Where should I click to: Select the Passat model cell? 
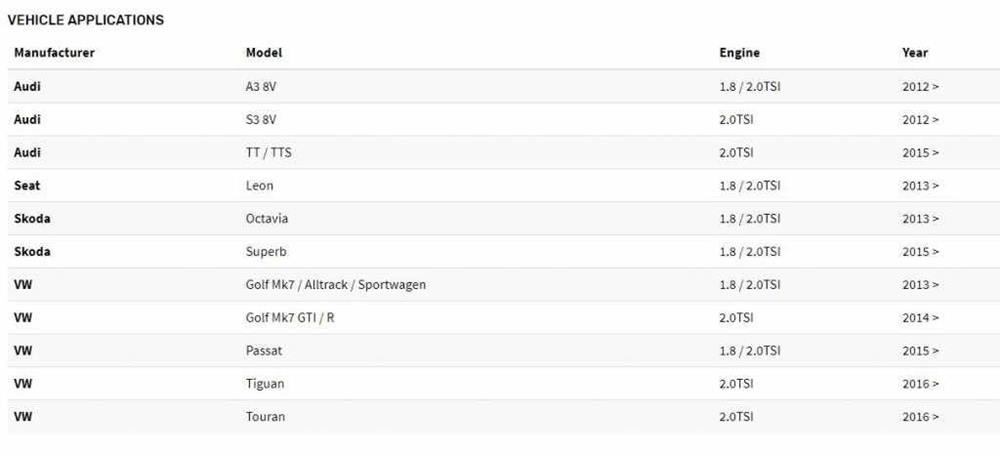[265, 351]
